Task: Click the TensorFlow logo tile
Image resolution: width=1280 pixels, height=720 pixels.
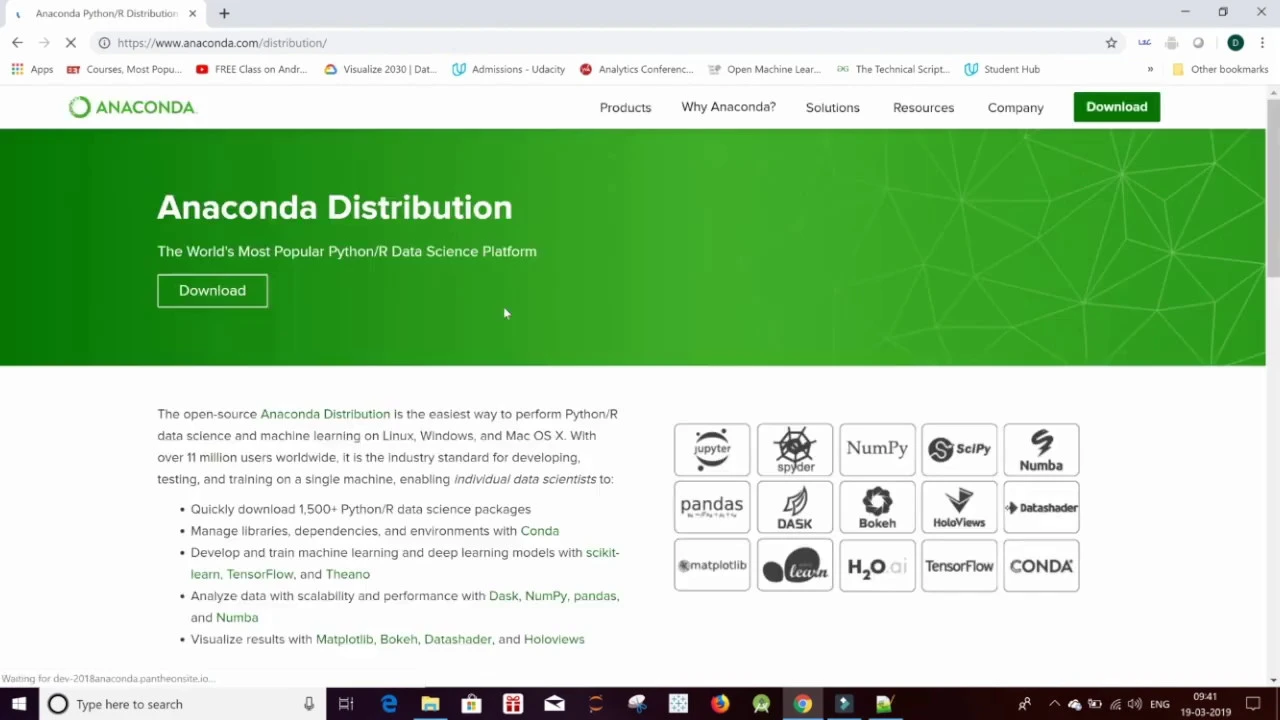Action: (959, 565)
